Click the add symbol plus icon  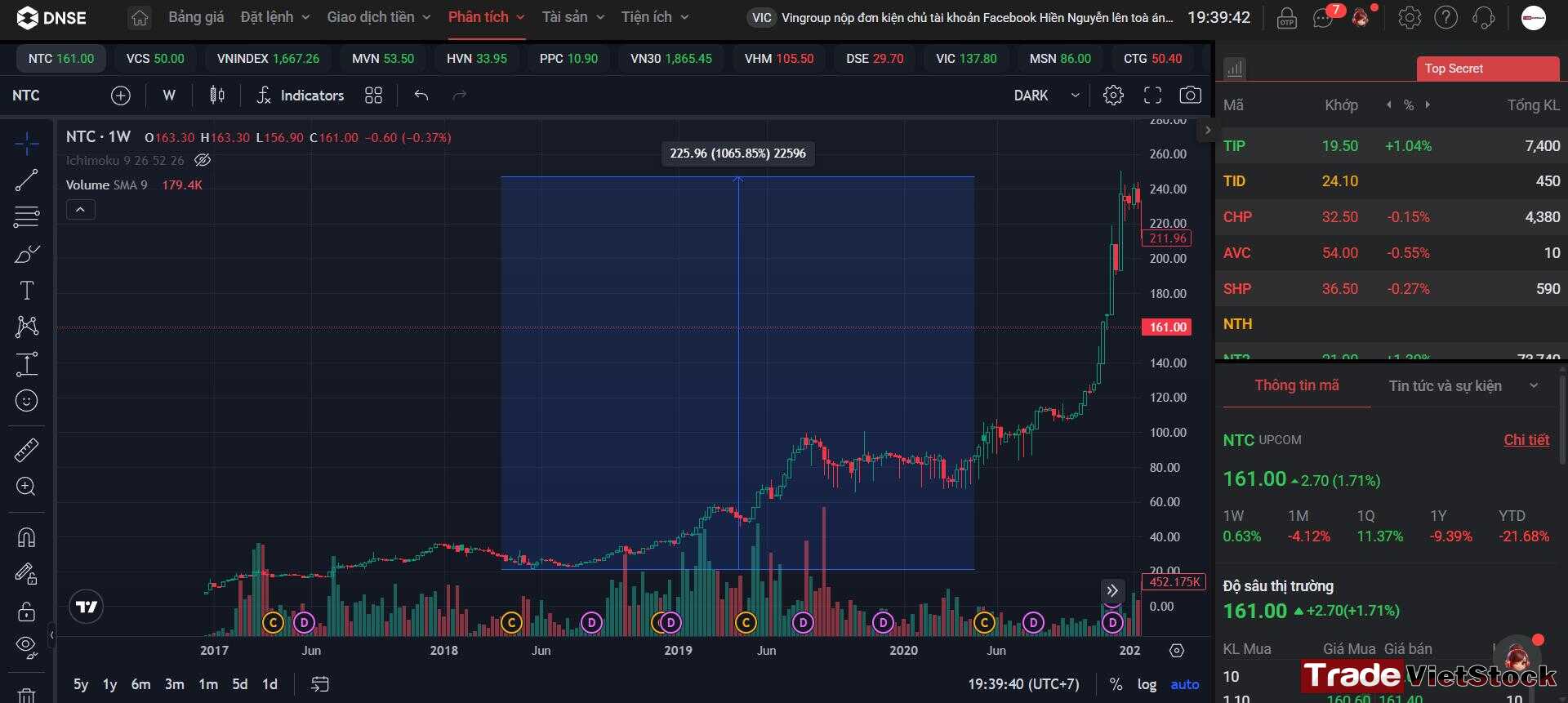coord(121,96)
